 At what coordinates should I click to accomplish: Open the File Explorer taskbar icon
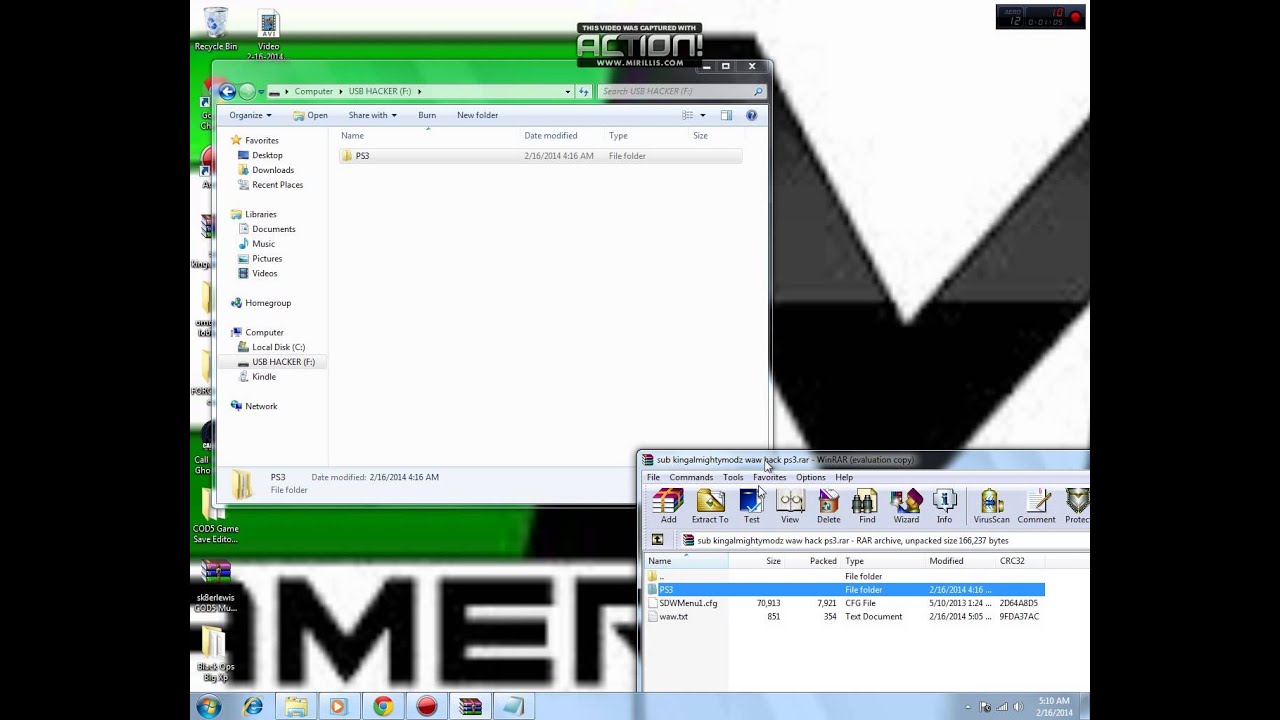tap(296, 706)
